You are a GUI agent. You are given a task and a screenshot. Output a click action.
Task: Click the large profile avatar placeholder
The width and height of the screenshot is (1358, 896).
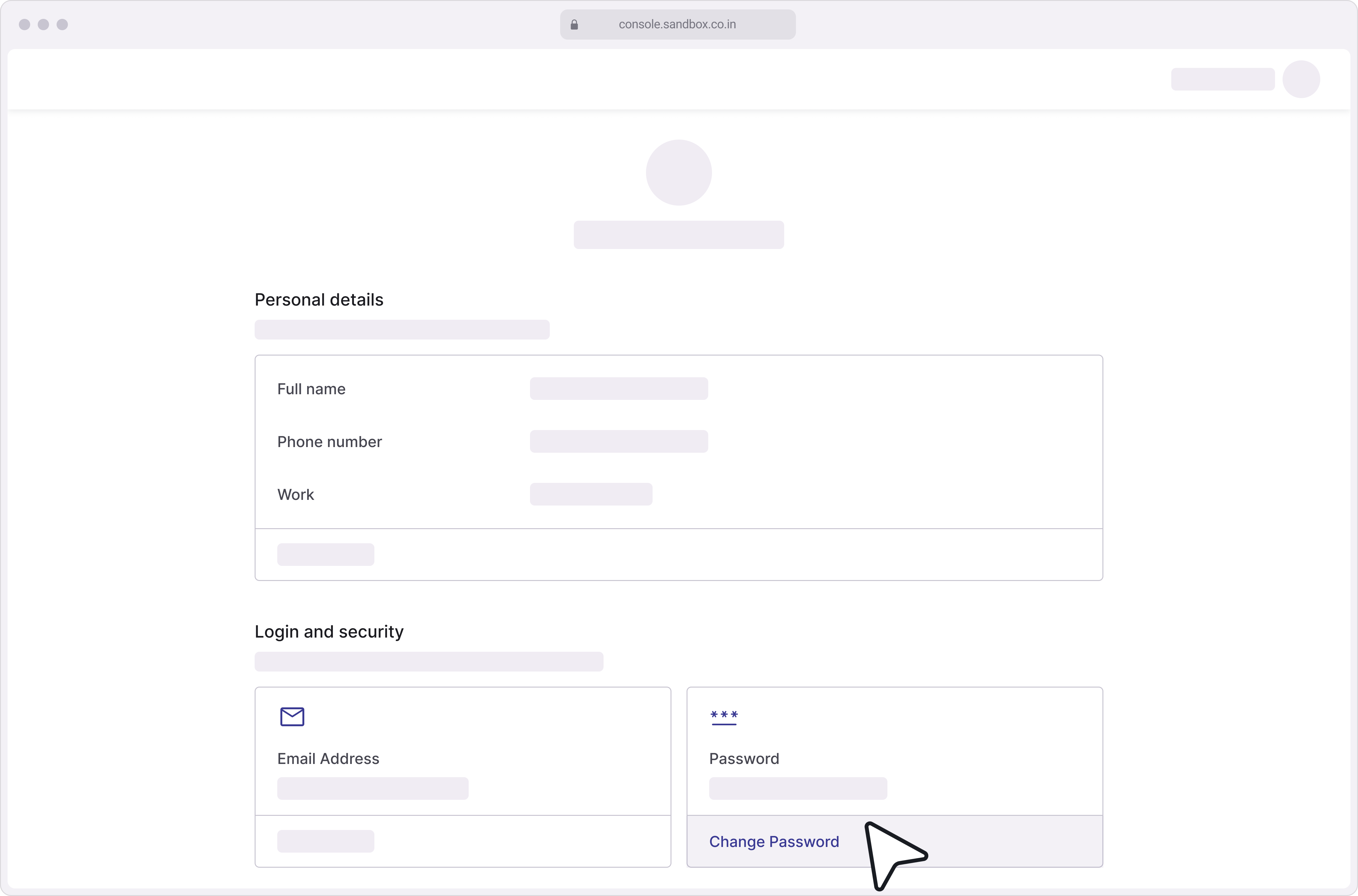679,173
